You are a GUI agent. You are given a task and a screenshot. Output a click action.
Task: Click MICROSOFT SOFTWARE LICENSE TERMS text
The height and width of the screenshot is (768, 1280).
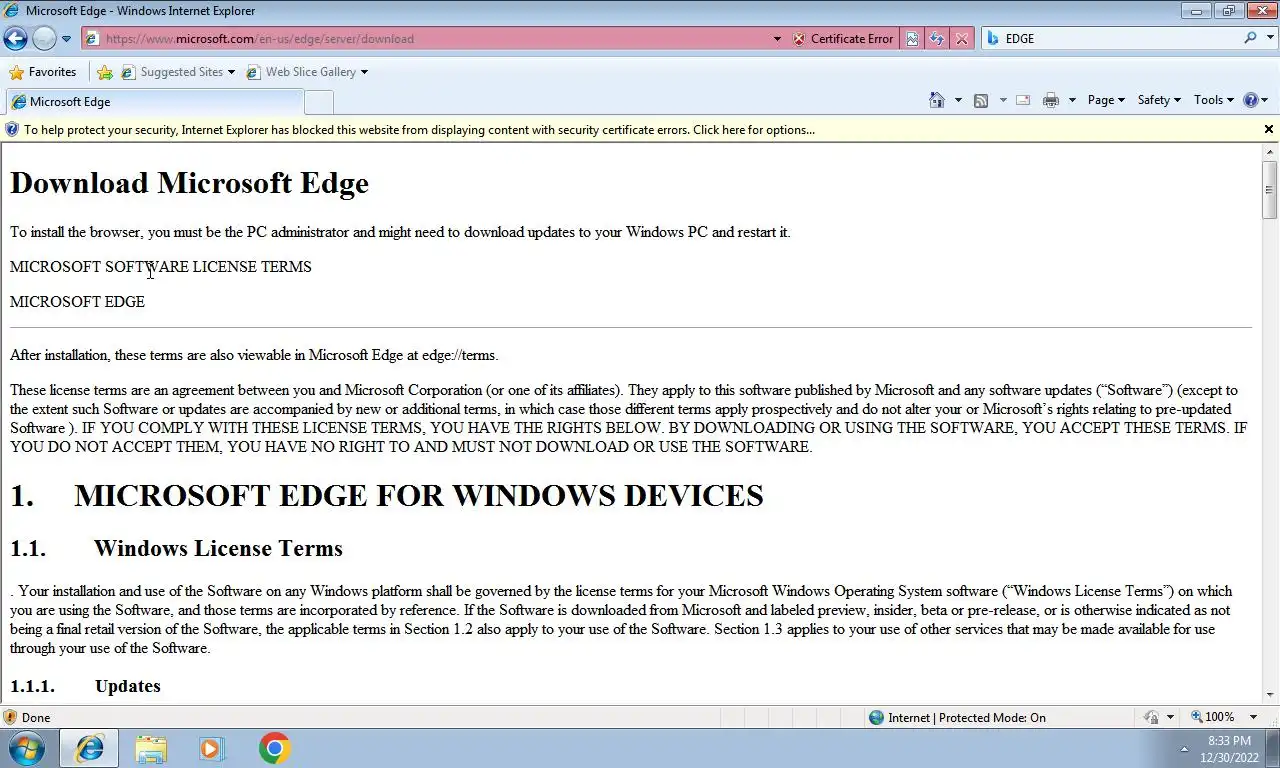(161, 267)
